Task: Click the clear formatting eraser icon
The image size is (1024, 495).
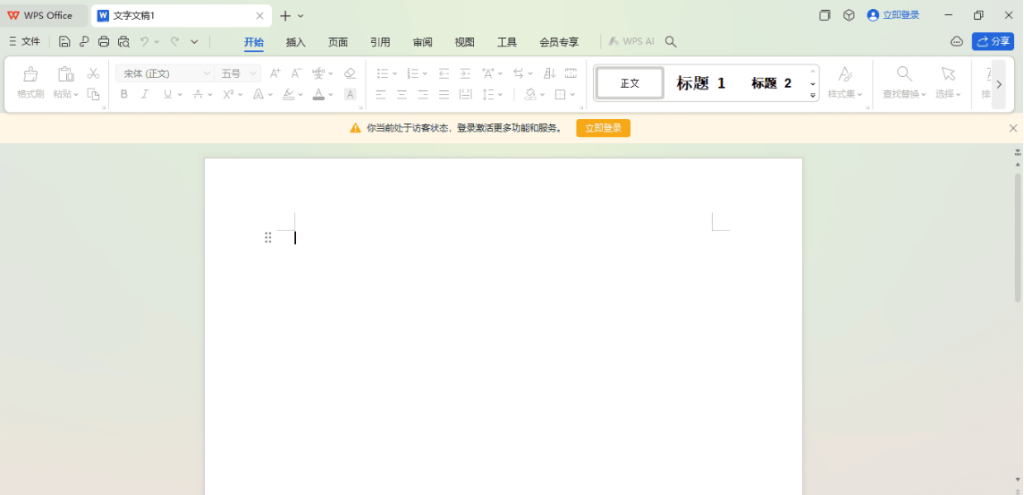Action: click(349, 73)
